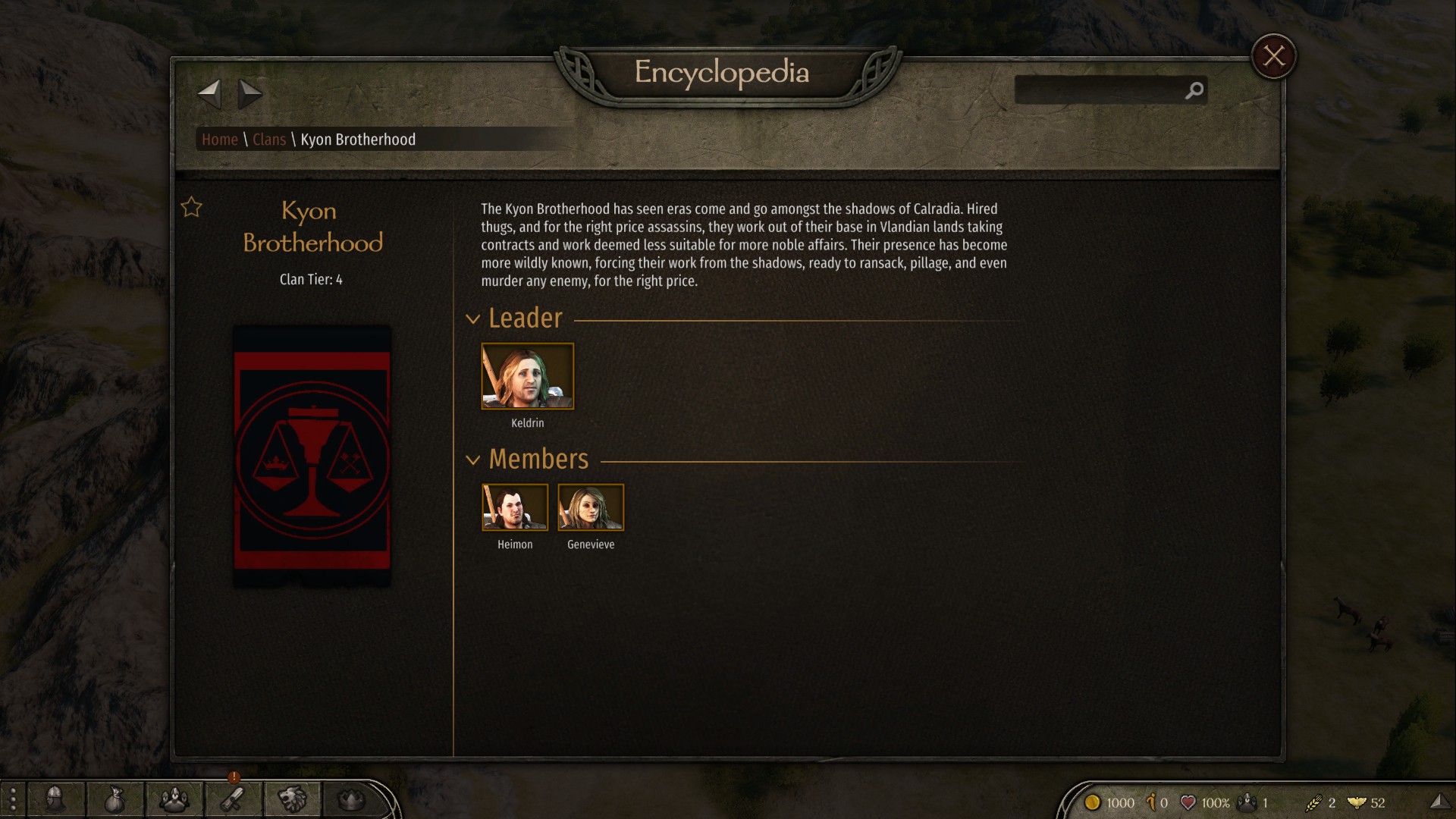The width and height of the screenshot is (1456, 819).
Task: Open the Clan lion-head icon
Action: (292, 799)
